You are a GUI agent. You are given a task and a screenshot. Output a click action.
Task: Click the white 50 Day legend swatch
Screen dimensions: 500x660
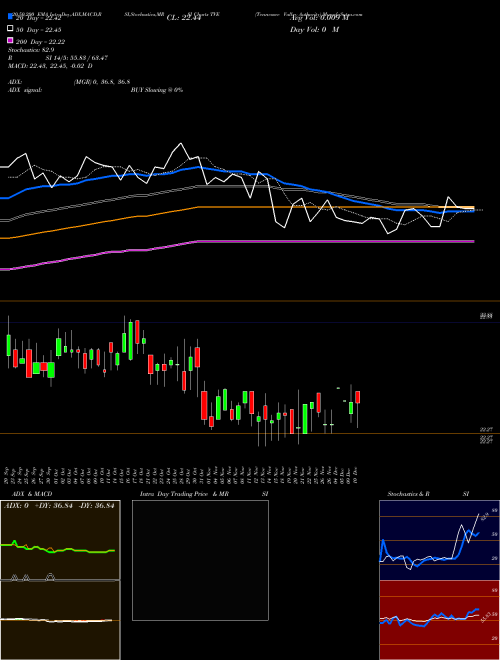pos(10,29)
